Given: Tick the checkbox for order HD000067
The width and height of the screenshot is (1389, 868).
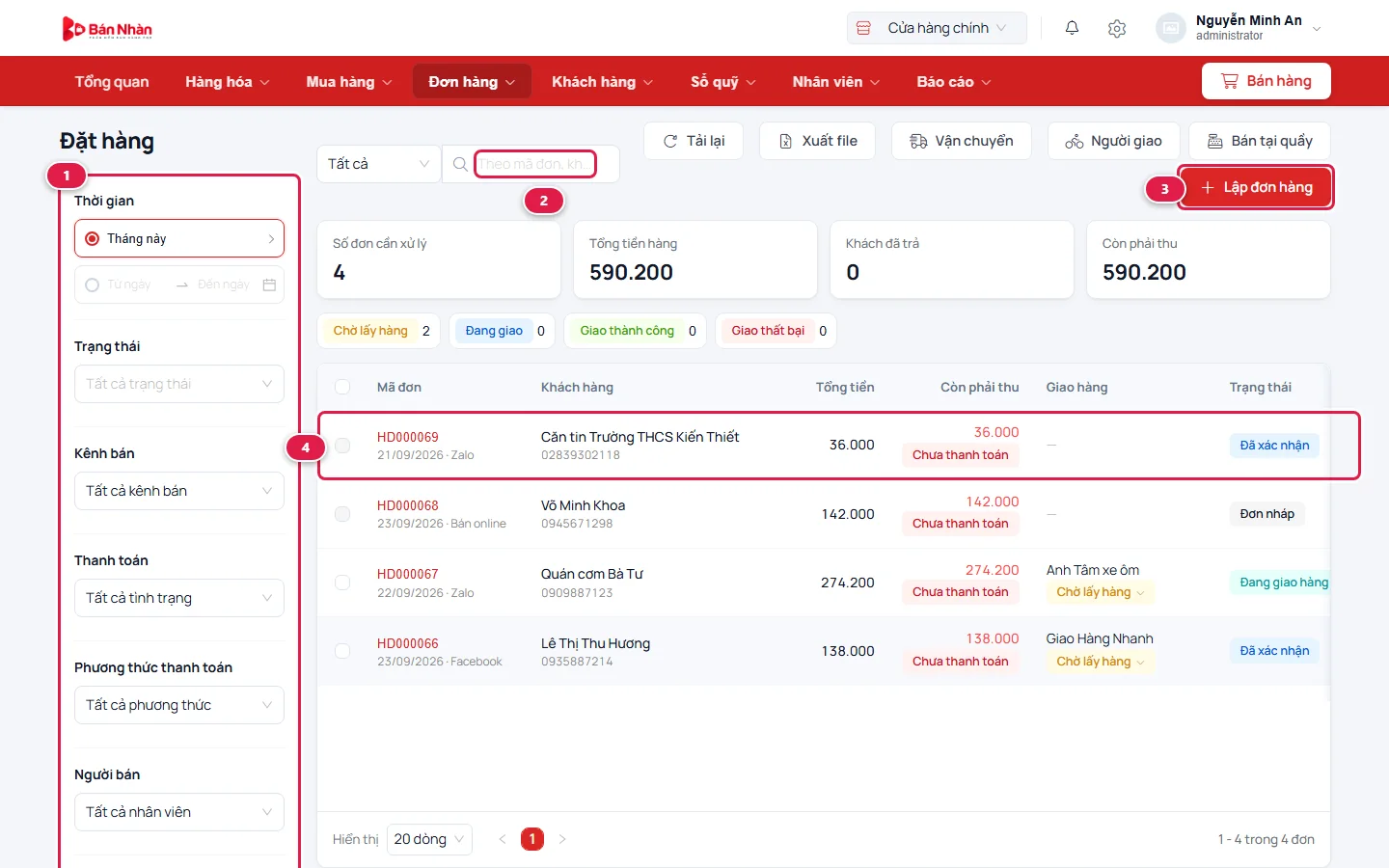Looking at the screenshot, I should (x=342, y=583).
